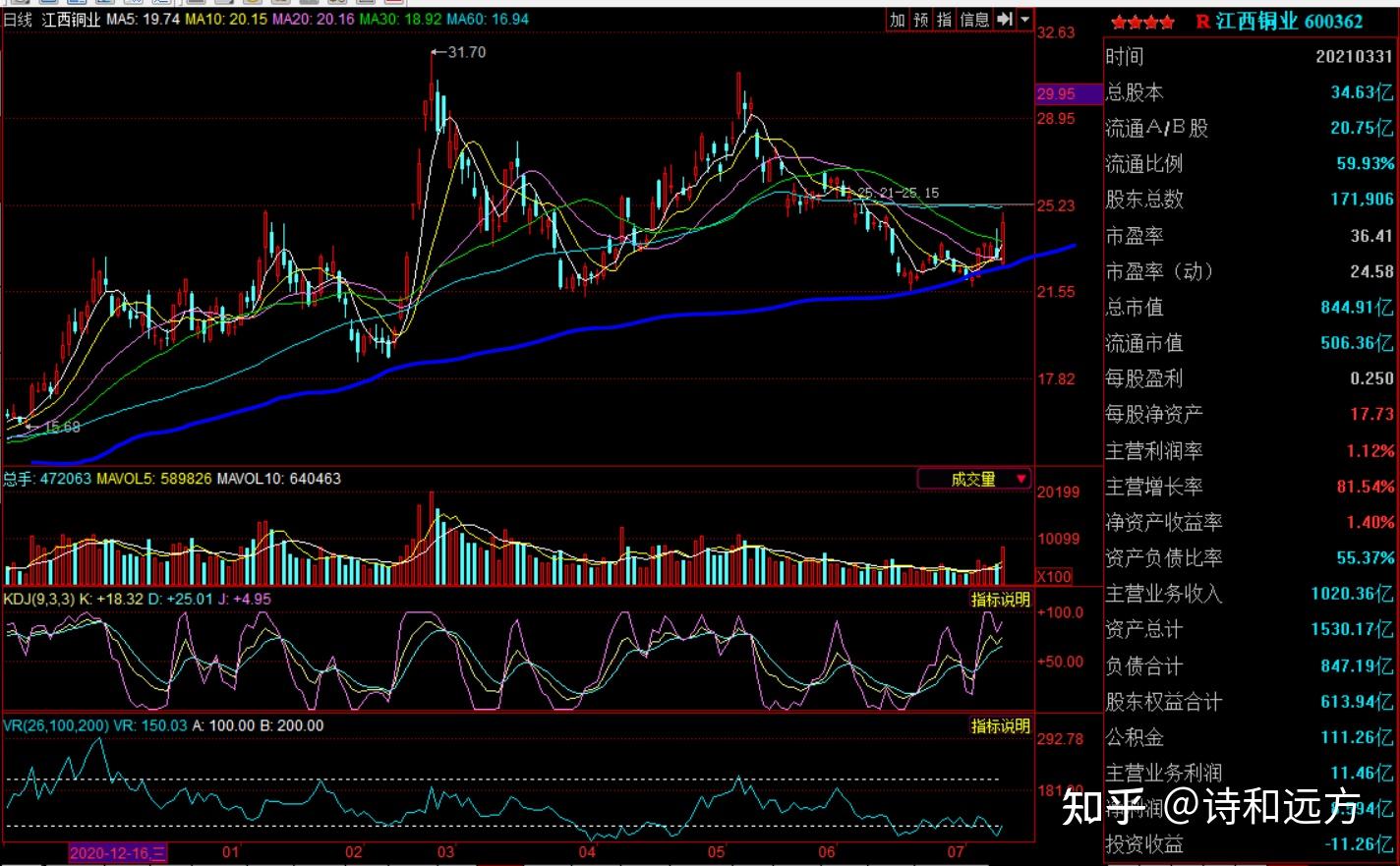
Task: Click the 日线 period label
Action: click(x=18, y=20)
